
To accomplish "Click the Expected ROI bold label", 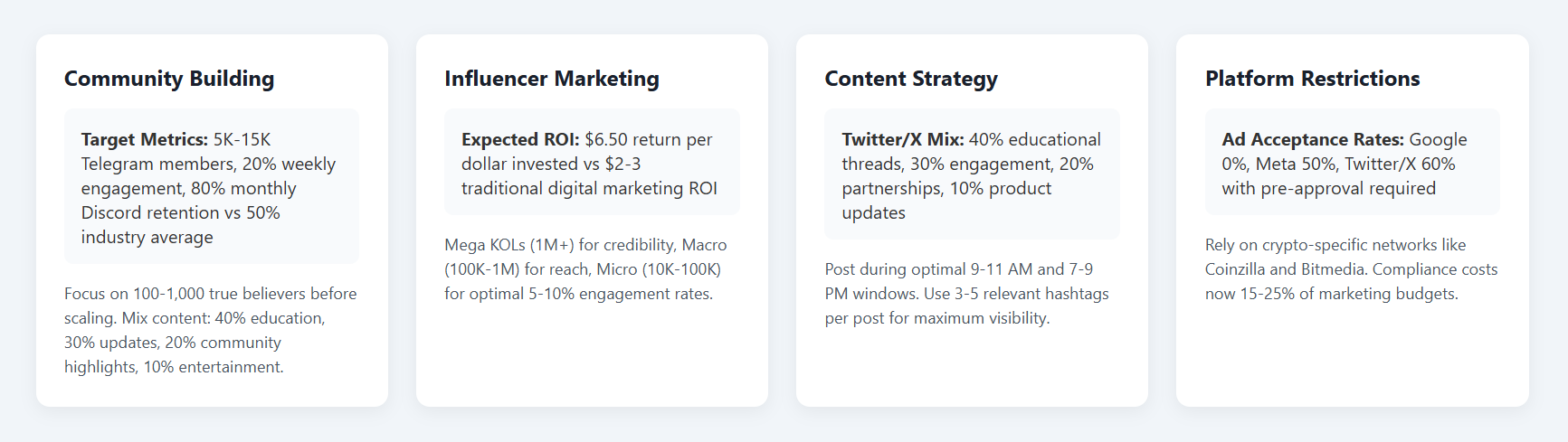I will [520, 139].
